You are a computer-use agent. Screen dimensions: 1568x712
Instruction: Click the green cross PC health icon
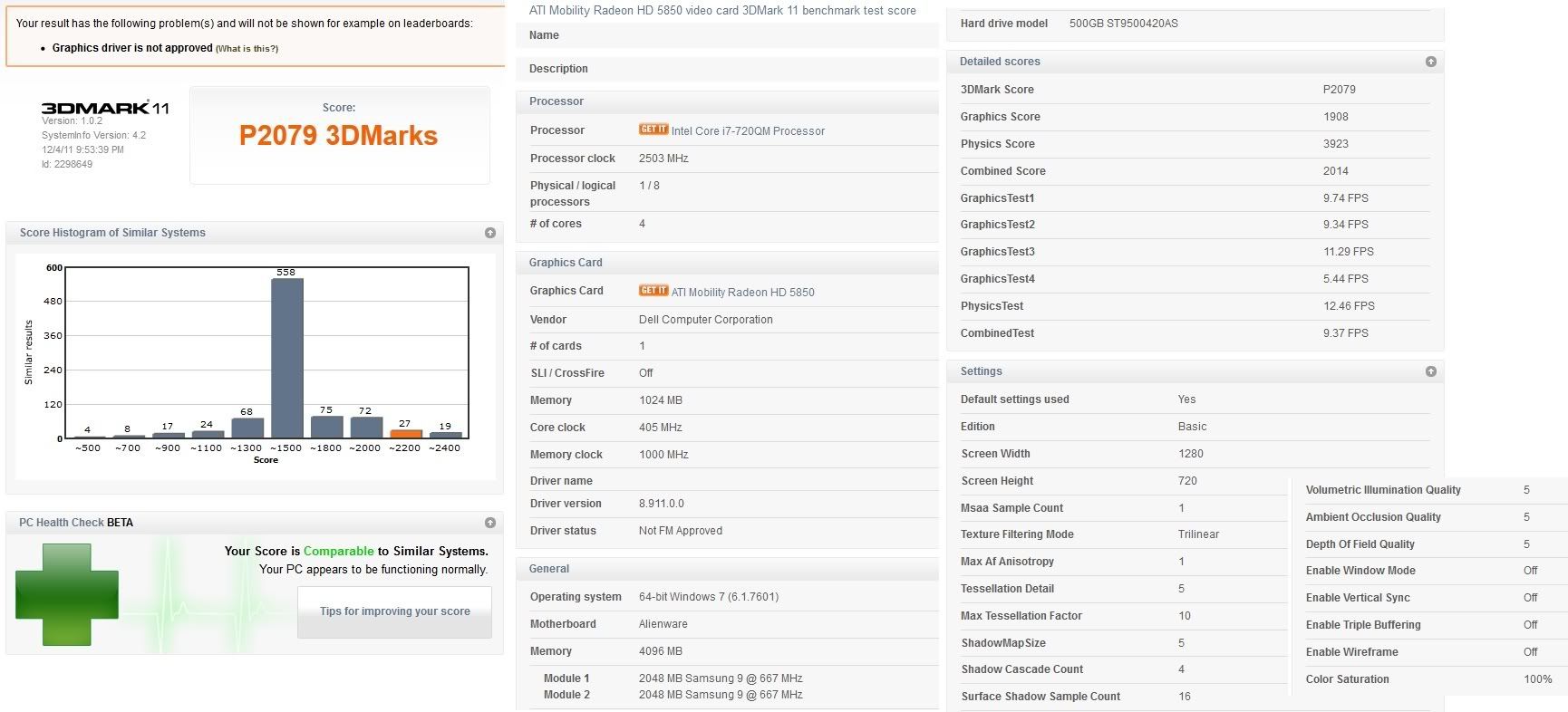pos(67,594)
